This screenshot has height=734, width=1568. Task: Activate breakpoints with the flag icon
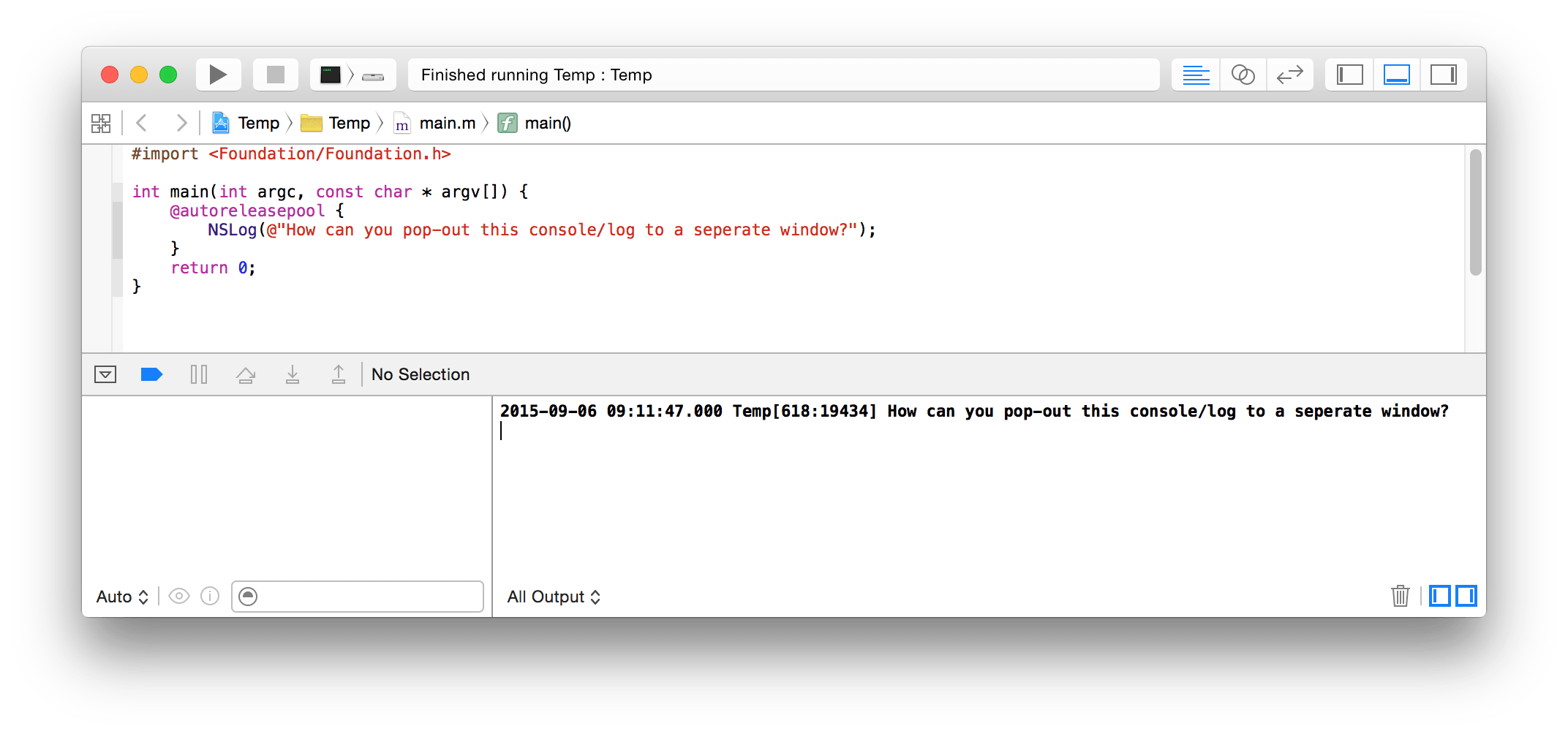[151, 374]
